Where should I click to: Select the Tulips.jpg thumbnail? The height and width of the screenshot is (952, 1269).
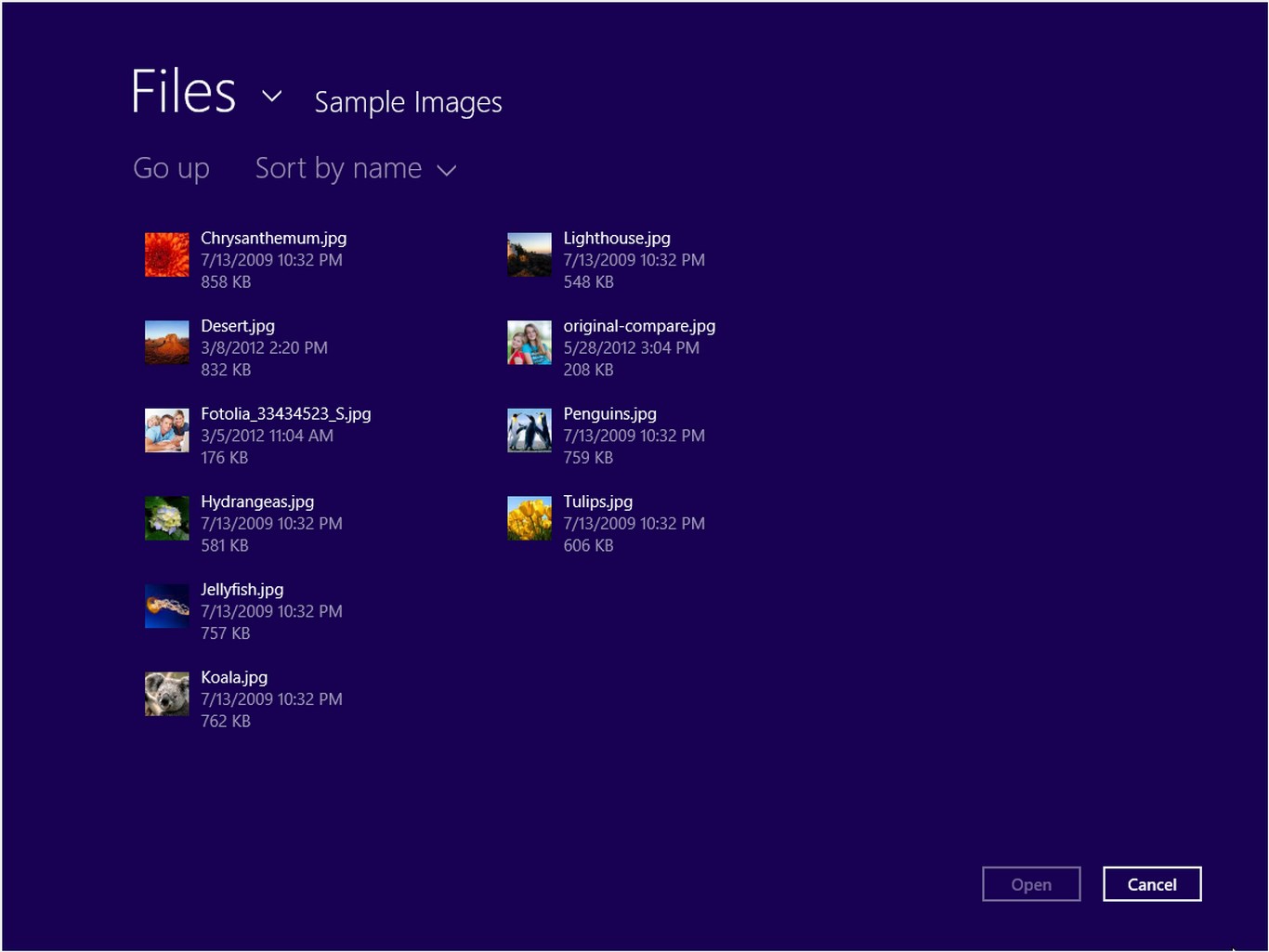click(529, 517)
